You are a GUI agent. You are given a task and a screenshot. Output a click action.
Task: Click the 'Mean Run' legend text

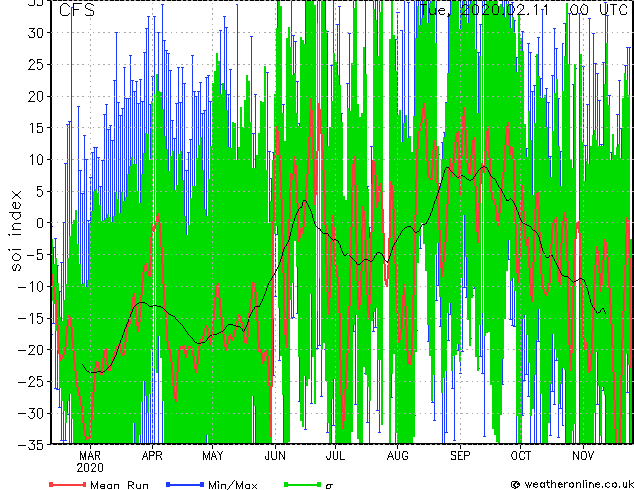tap(119, 485)
